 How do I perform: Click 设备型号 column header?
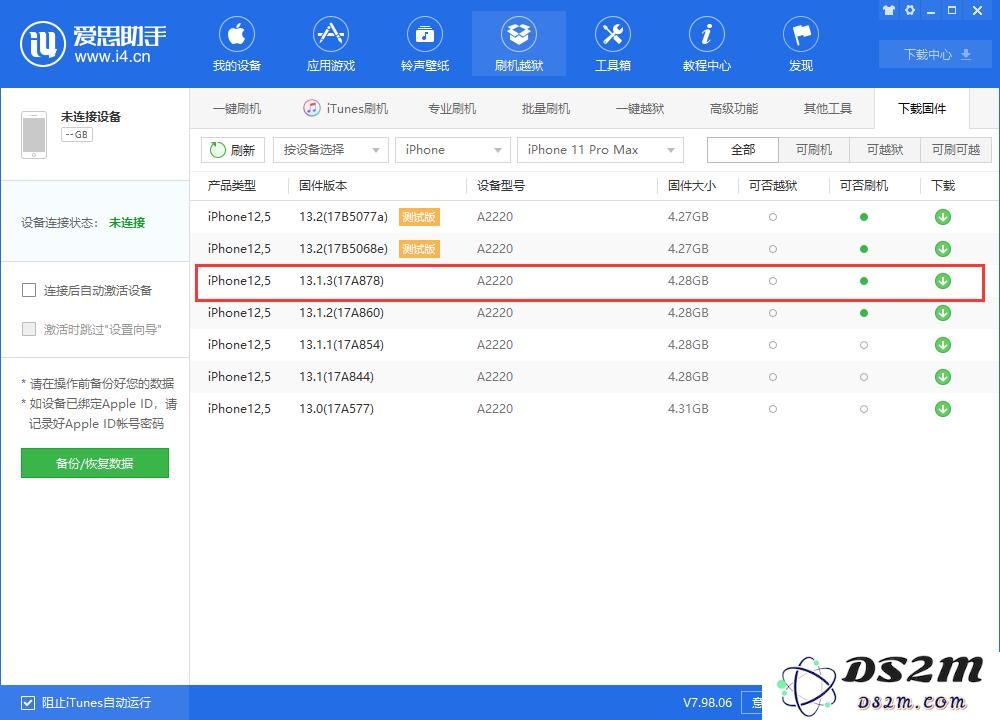(501, 186)
